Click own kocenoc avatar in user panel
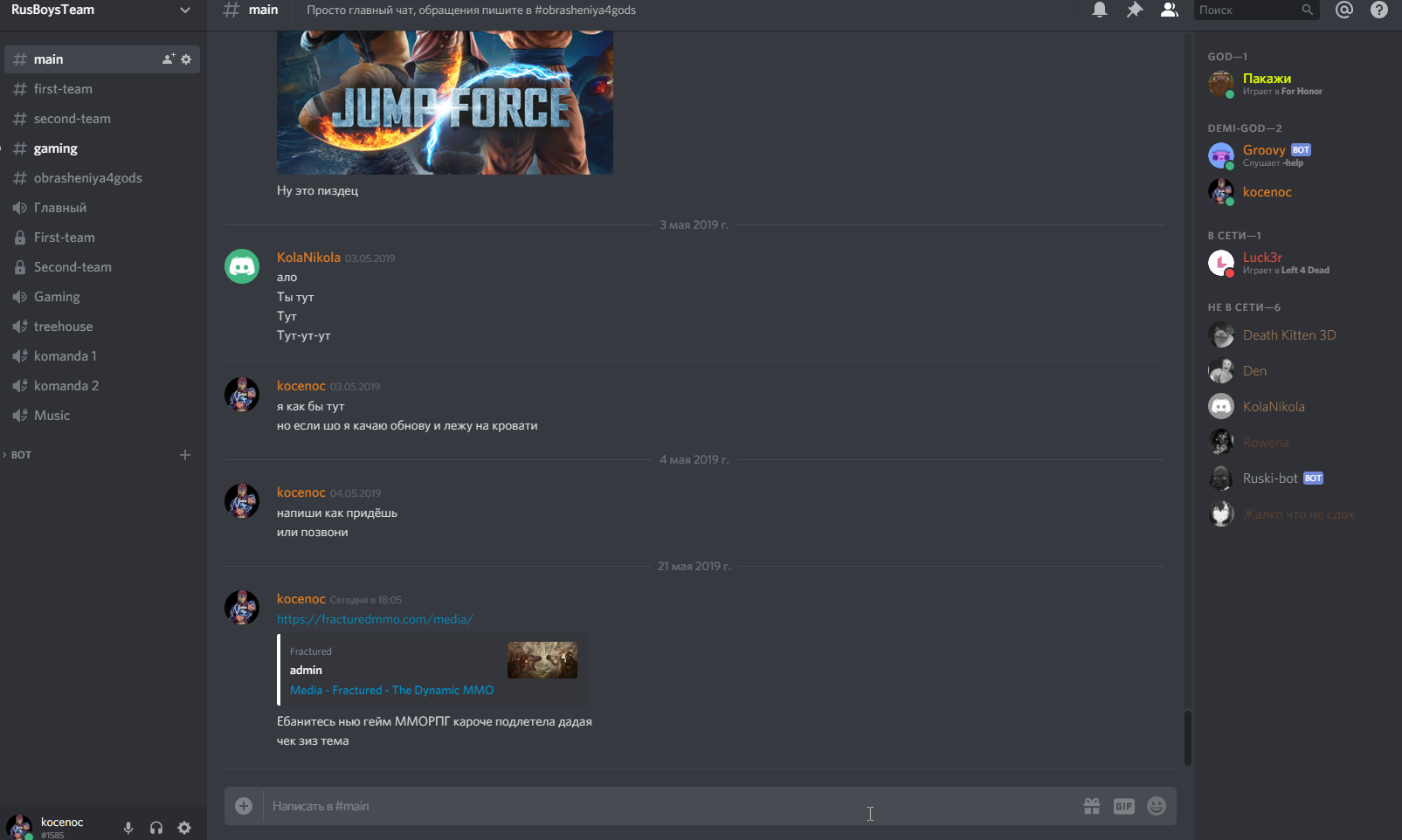 (x=19, y=826)
